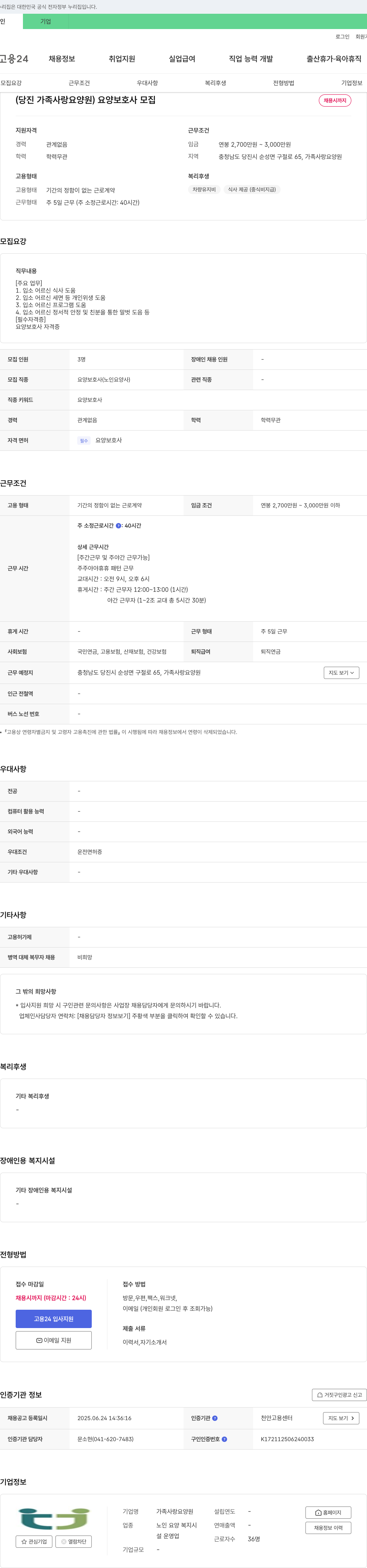Viewport: 367px width, 1568px height.
Task: Click the 고용24 입사지원 button
Action: pos(54,1319)
